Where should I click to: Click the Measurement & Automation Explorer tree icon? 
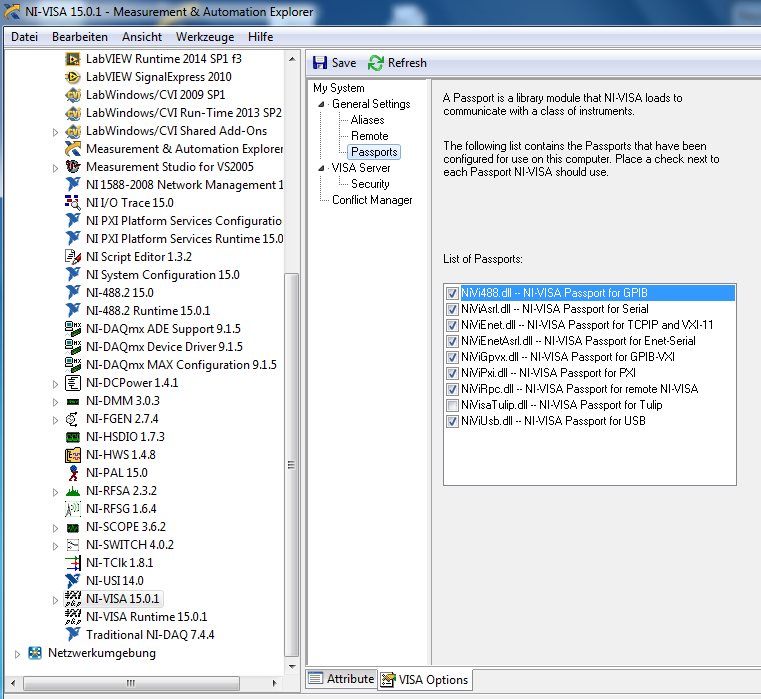pyautogui.click(x=73, y=149)
